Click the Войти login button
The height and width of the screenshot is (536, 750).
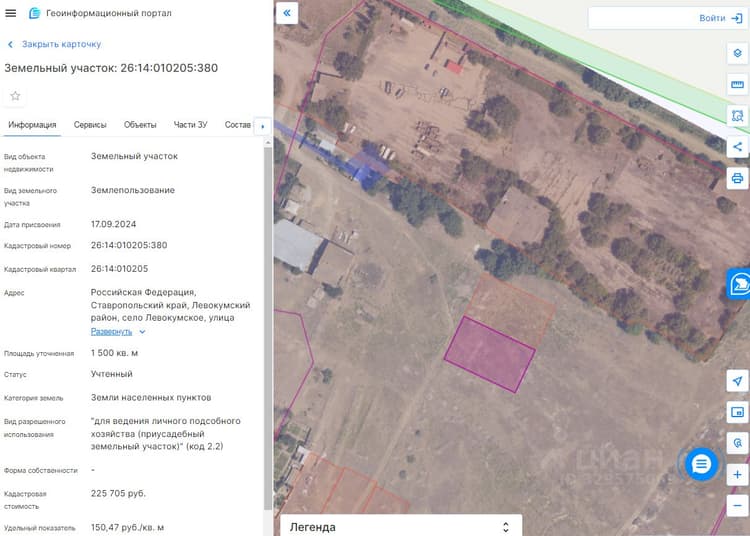pos(712,18)
